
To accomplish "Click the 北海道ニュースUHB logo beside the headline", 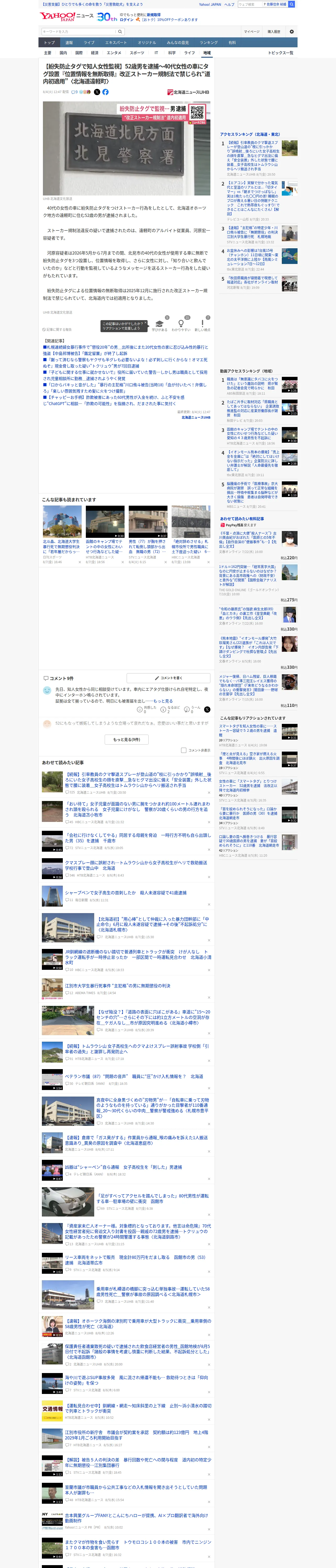I will 188,93.
